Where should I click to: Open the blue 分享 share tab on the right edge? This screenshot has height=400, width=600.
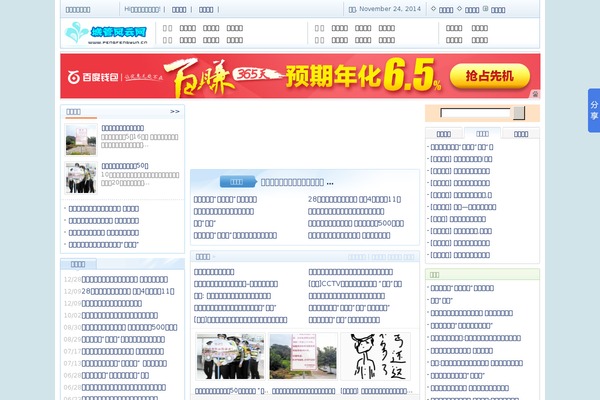[x=593, y=110]
